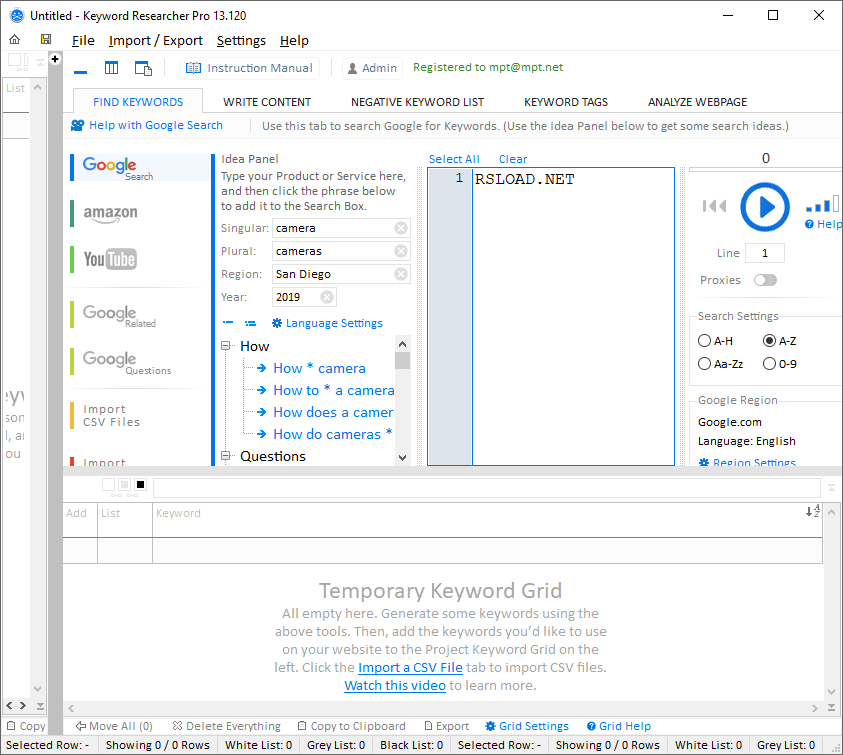The width and height of the screenshot is (843, 755).
Task: Click the grey color filter swatch
Action: point(124,485)
